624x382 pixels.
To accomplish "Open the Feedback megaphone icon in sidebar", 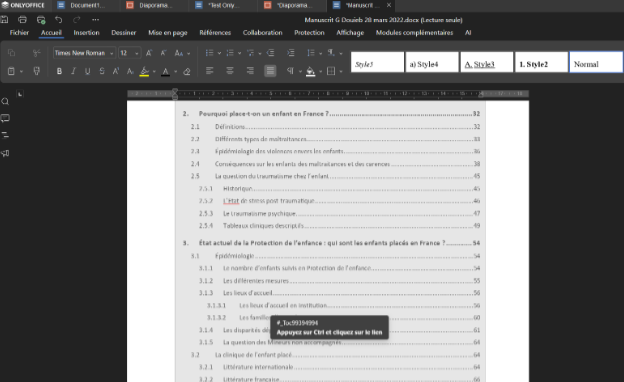I will click(5, 153).
